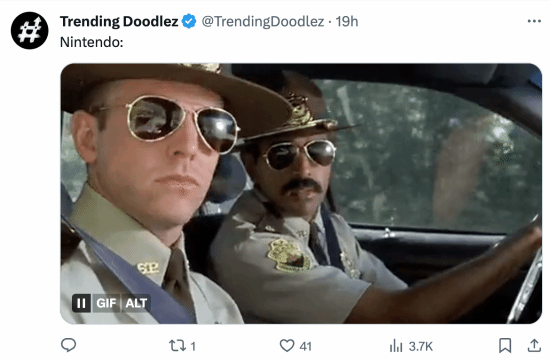Image resolution: width=550 pixels, height=361 pixels.
Task: Click the blue verified badge
Action: 189,21
